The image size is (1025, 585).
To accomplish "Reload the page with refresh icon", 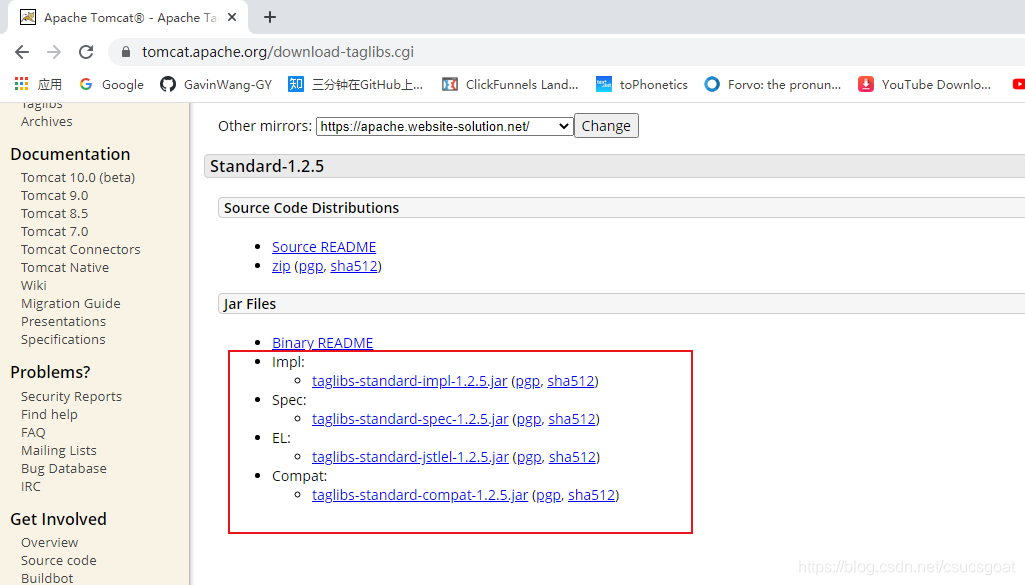I will tap(86, 52).
